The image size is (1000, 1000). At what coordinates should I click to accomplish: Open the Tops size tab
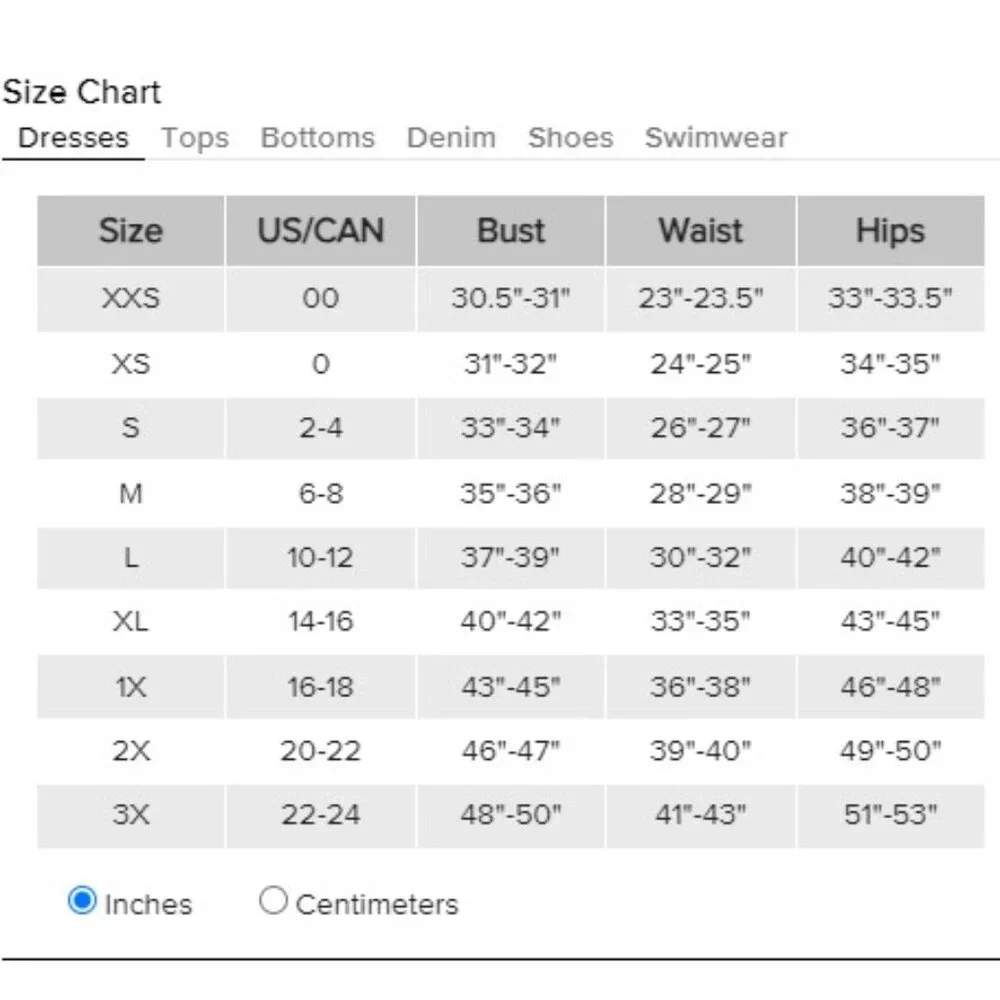coord(195,137)
